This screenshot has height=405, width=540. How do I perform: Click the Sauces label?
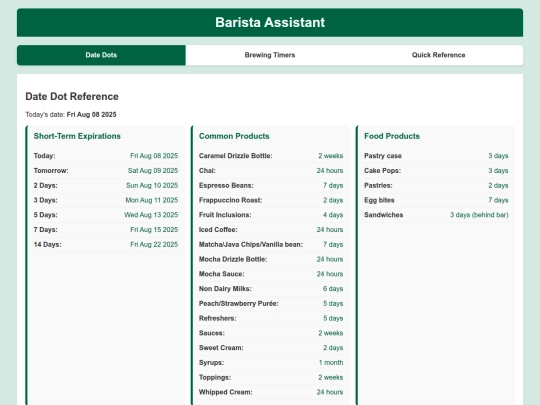tap(212, 333)
